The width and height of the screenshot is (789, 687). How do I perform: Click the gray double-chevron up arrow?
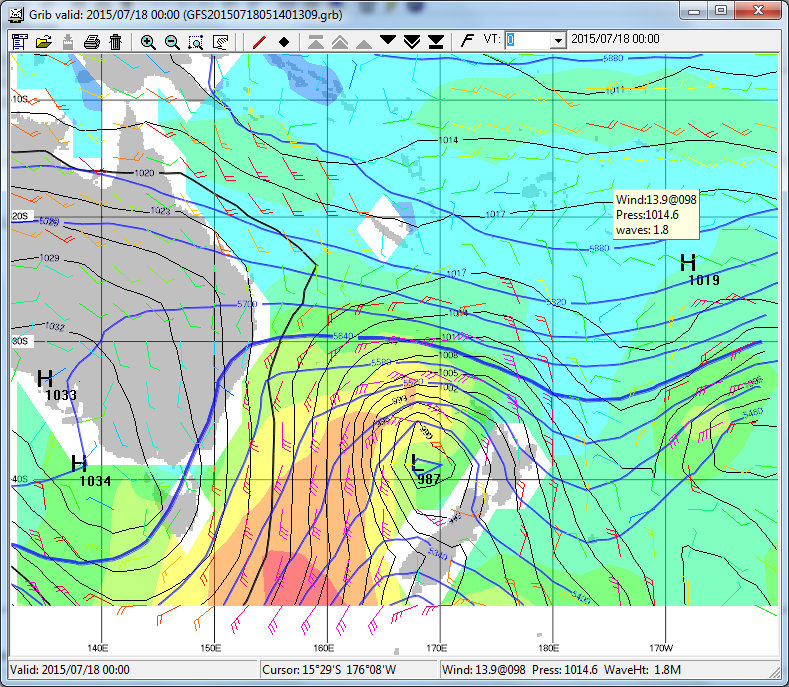point(340,42)
